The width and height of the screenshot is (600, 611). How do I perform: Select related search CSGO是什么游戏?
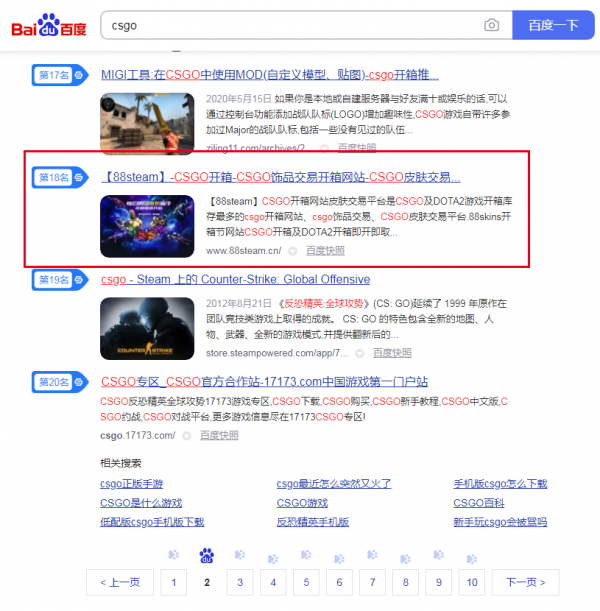[141, 503]
